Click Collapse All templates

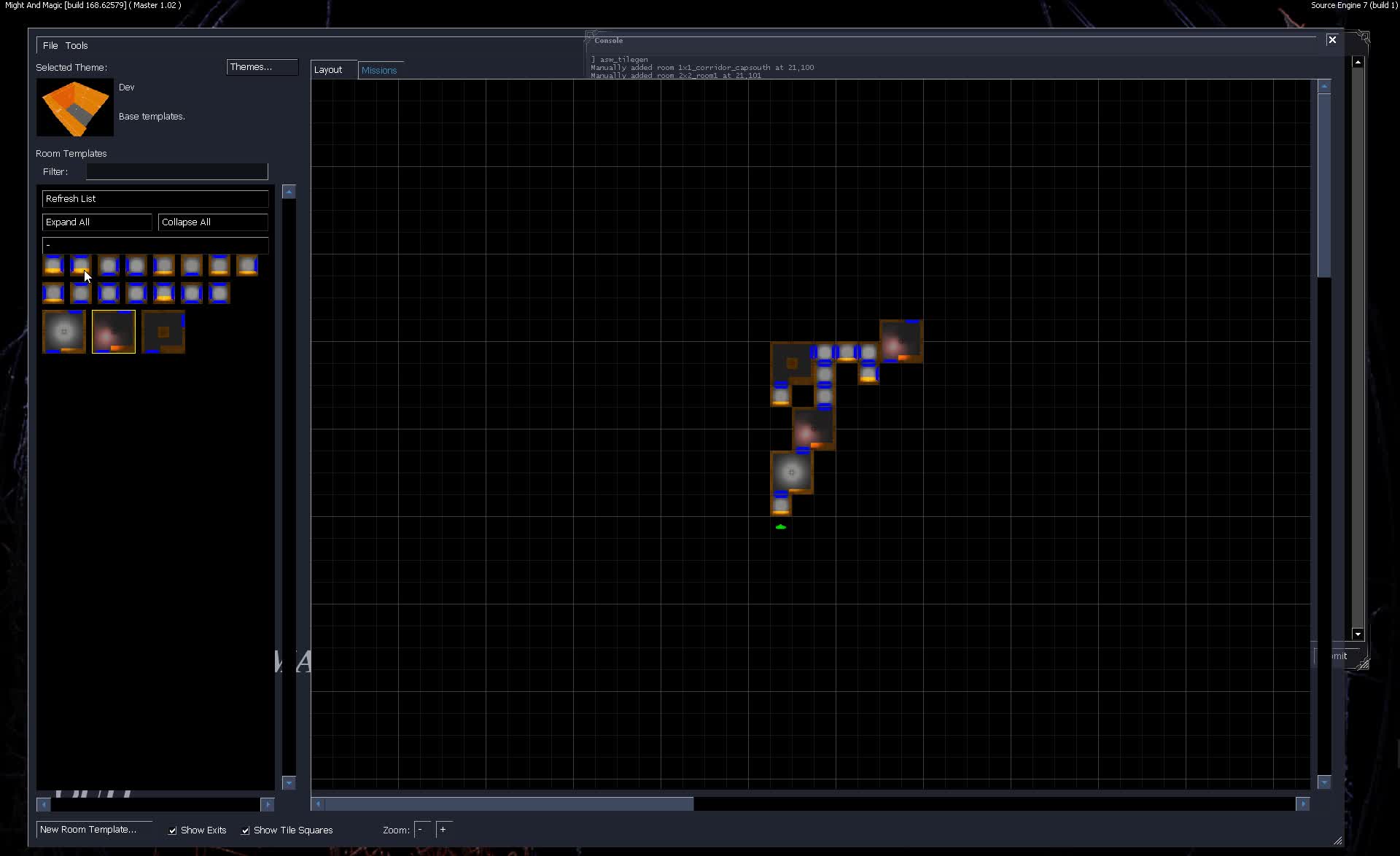coord(212,222)
